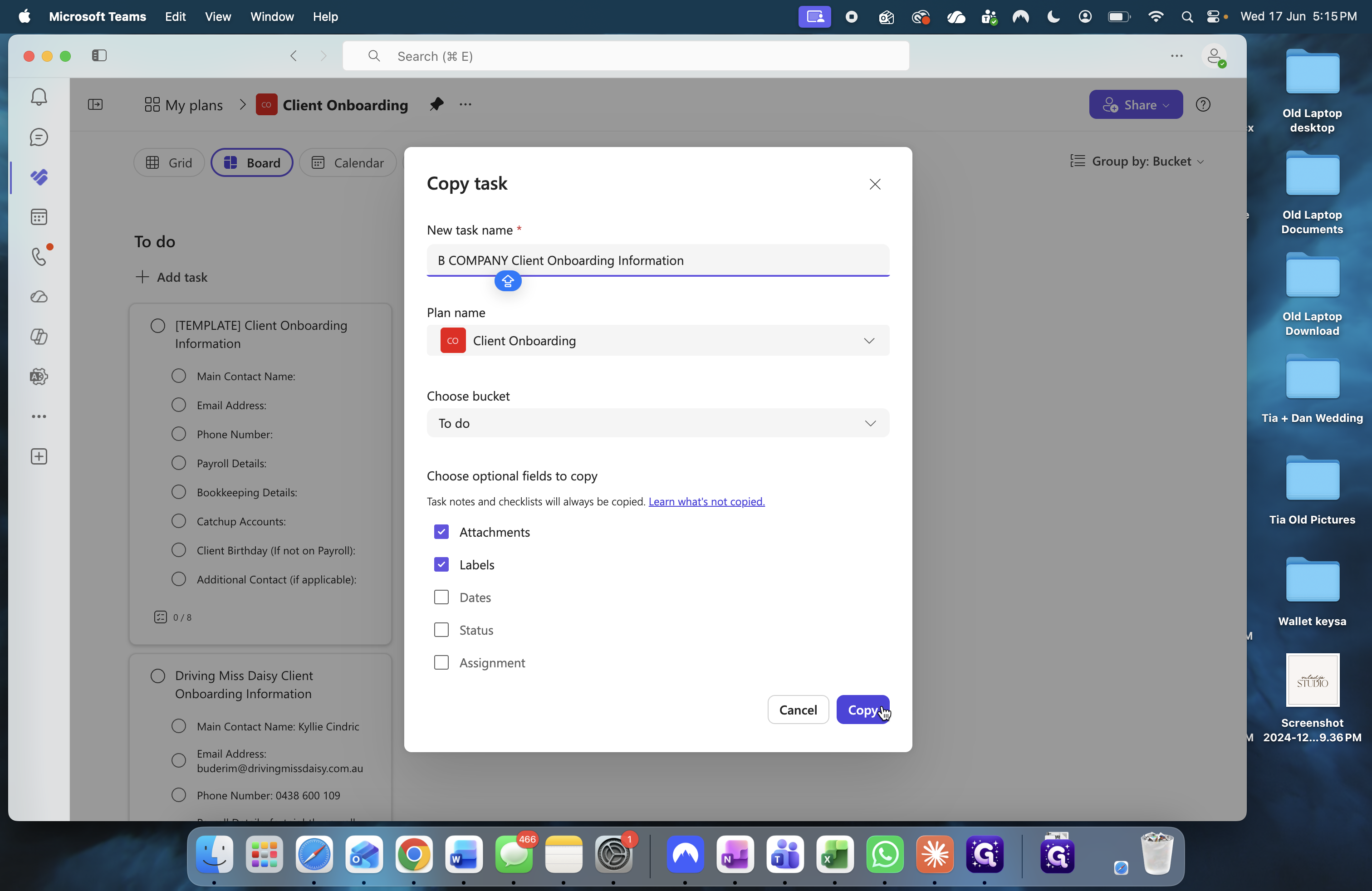
Task: Cancel the Copy task dialog
Action: (798, 710)
